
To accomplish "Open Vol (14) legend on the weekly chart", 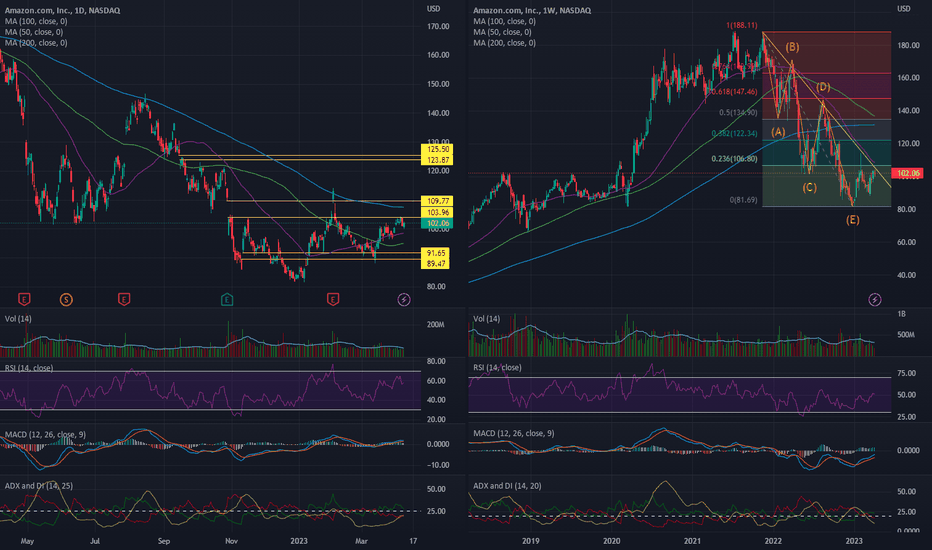I will coord(487,319).
